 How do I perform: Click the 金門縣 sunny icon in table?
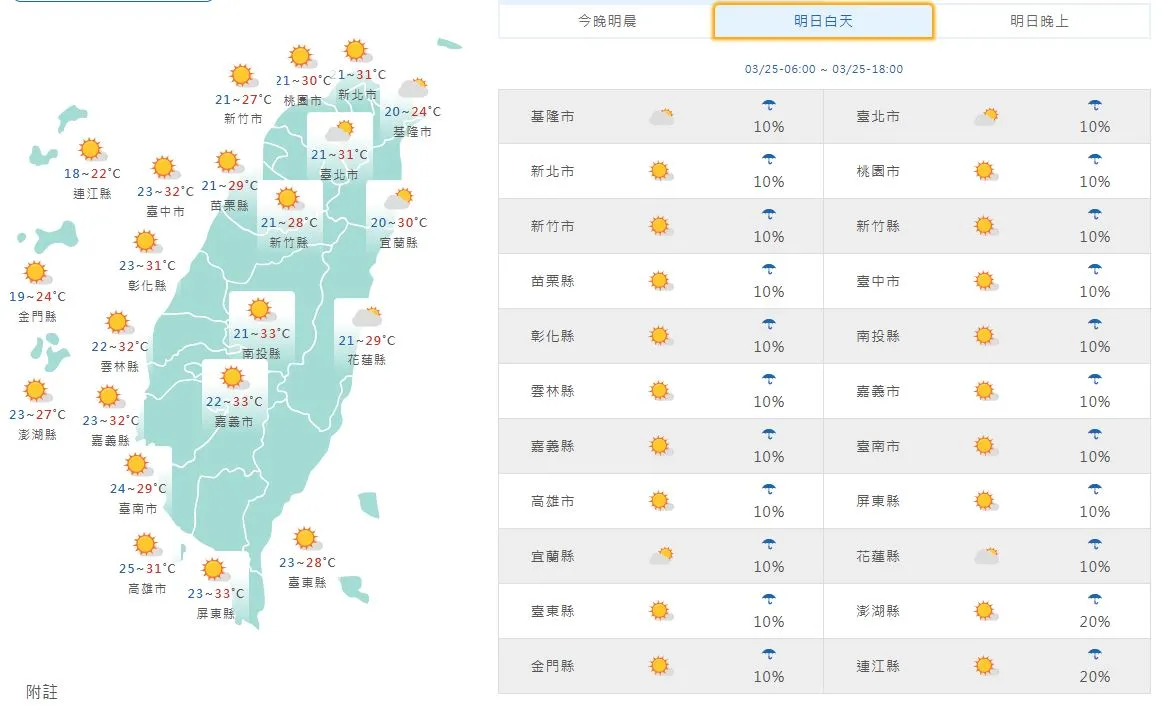[661, 666]
